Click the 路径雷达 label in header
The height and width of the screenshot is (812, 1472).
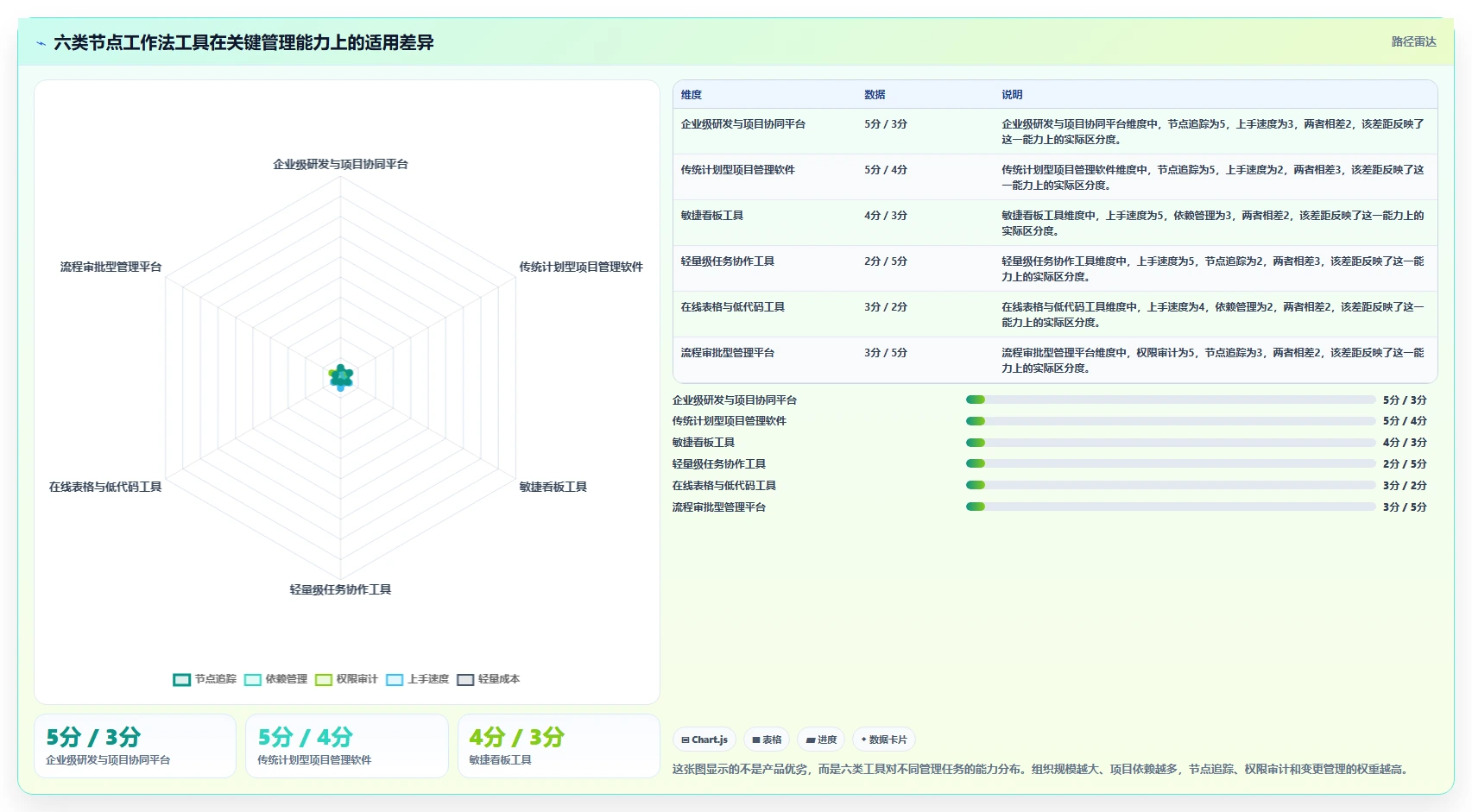coord(1413,41)
